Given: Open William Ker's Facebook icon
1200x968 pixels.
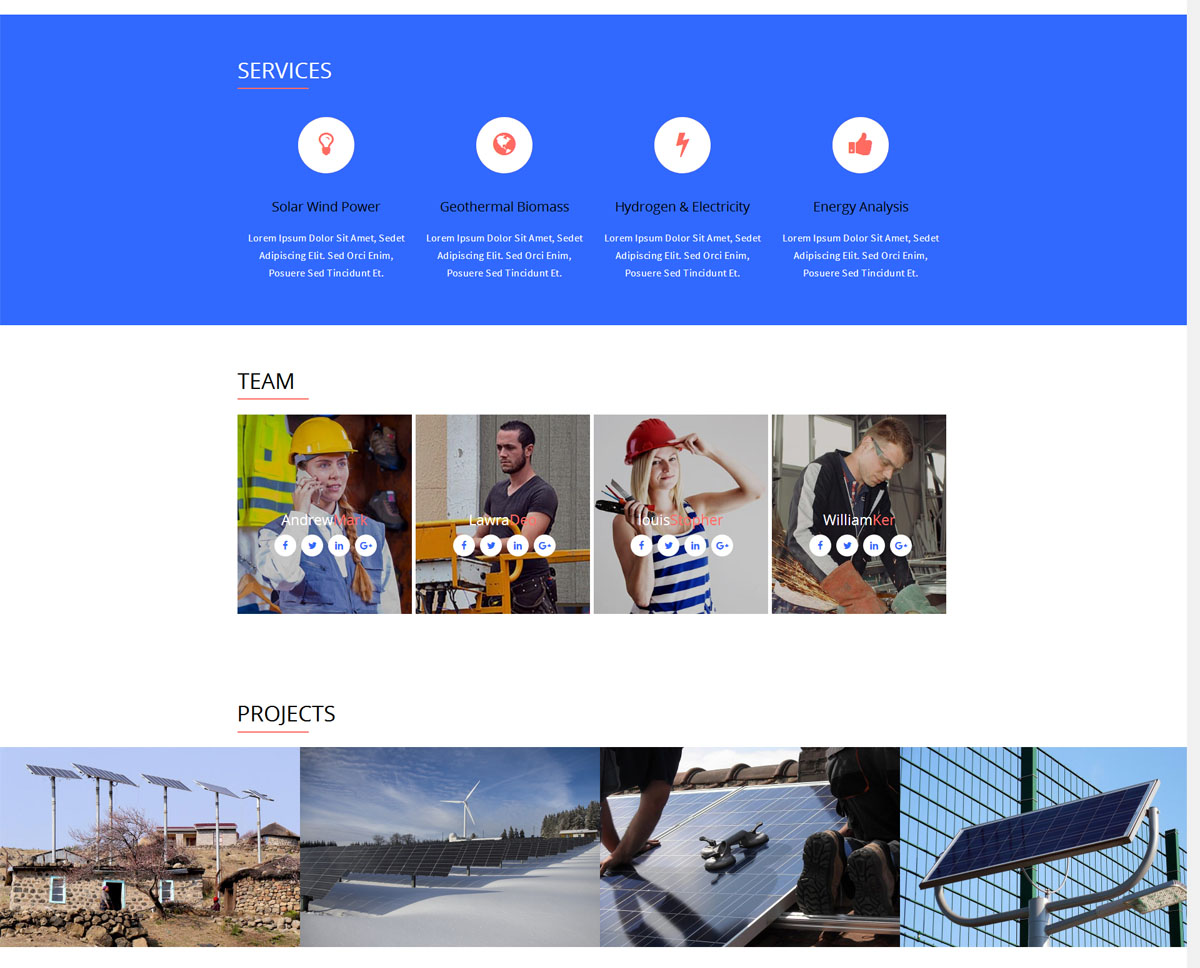Looking at the screenshot, I should point(820,545).
